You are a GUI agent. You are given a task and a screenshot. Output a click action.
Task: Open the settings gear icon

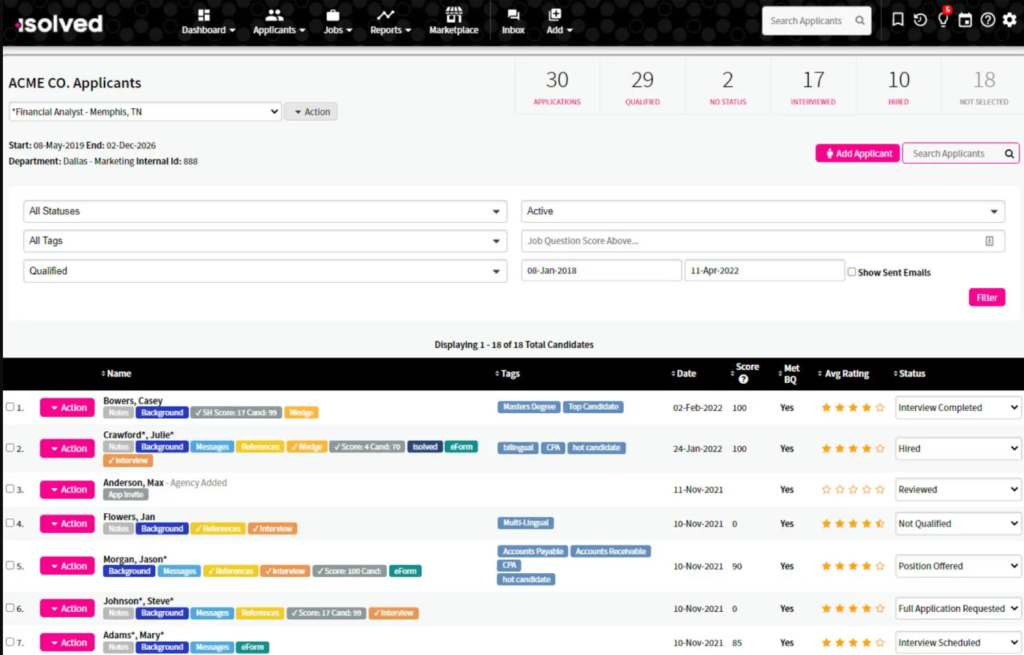point(1008,18)
